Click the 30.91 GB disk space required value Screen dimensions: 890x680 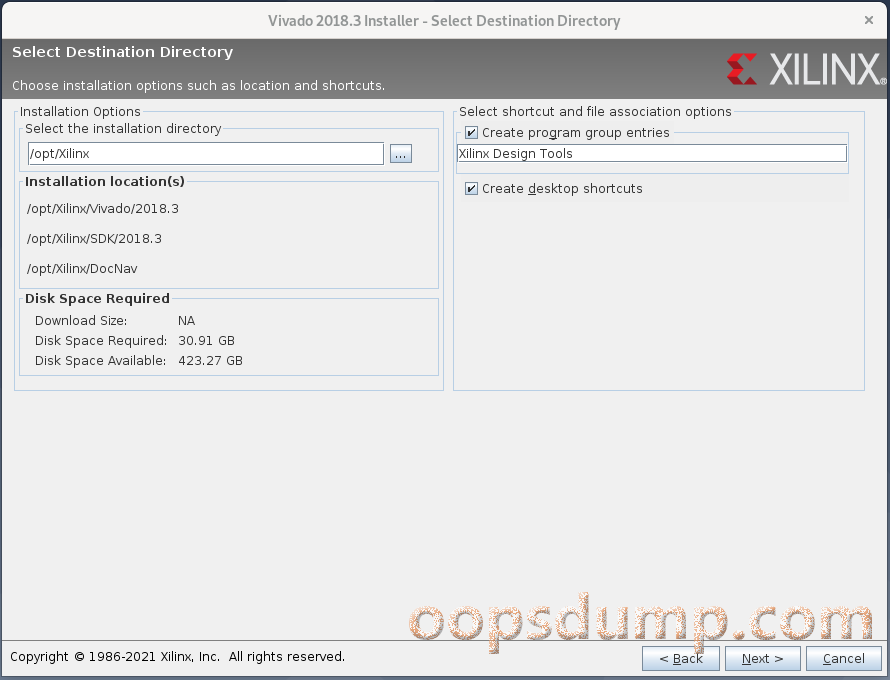pyautogui.click(x=207, y=341)
